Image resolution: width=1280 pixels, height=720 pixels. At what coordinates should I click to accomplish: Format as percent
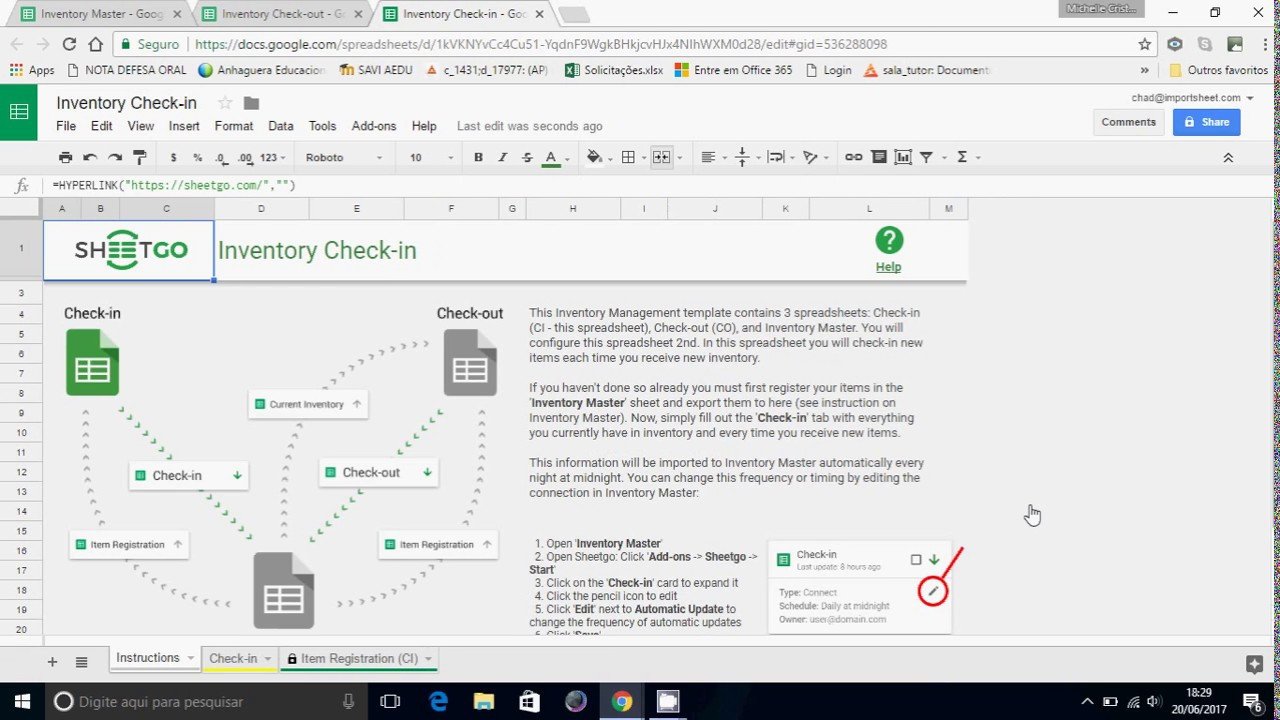pos(197,157)
